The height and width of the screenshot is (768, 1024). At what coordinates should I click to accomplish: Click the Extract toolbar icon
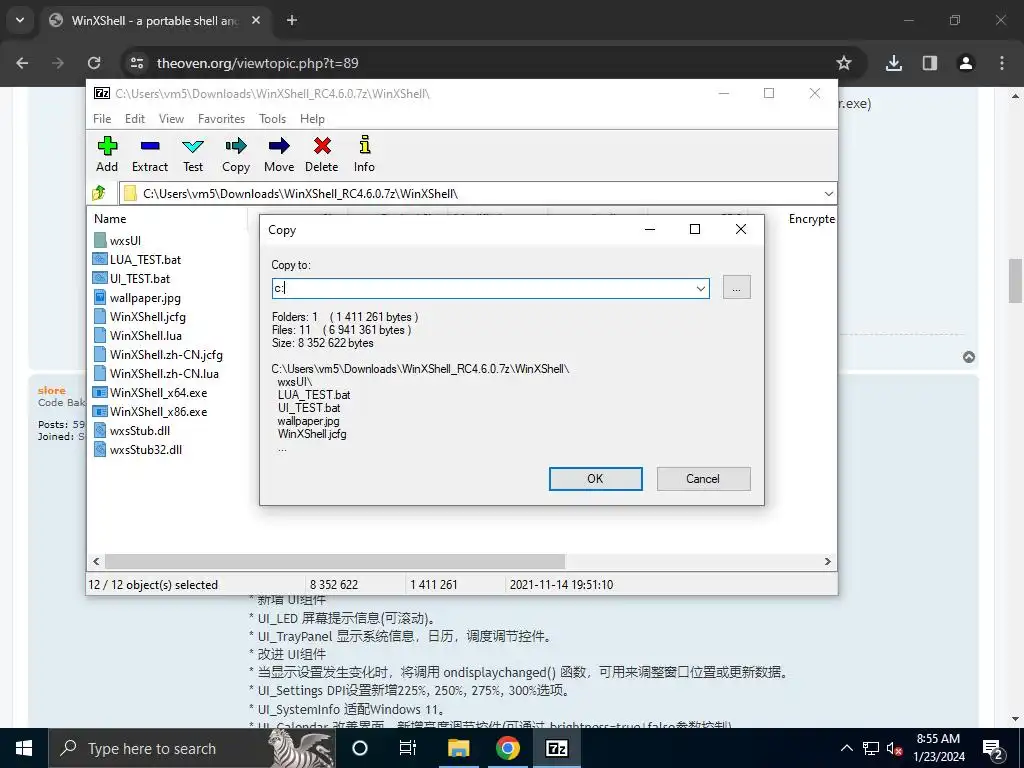[x=150, y=146]
